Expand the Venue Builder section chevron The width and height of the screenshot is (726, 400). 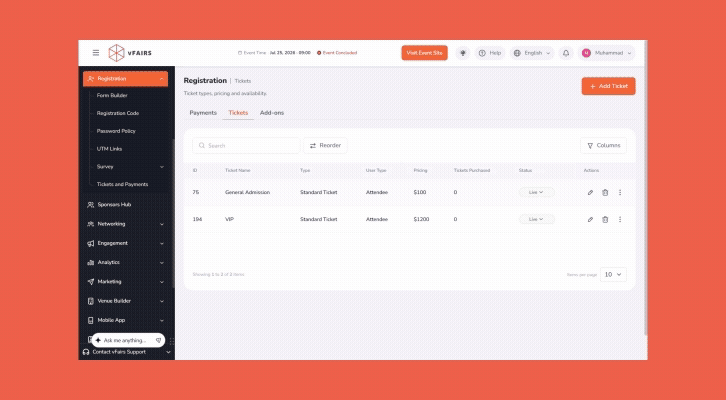(x=162, y=301)
